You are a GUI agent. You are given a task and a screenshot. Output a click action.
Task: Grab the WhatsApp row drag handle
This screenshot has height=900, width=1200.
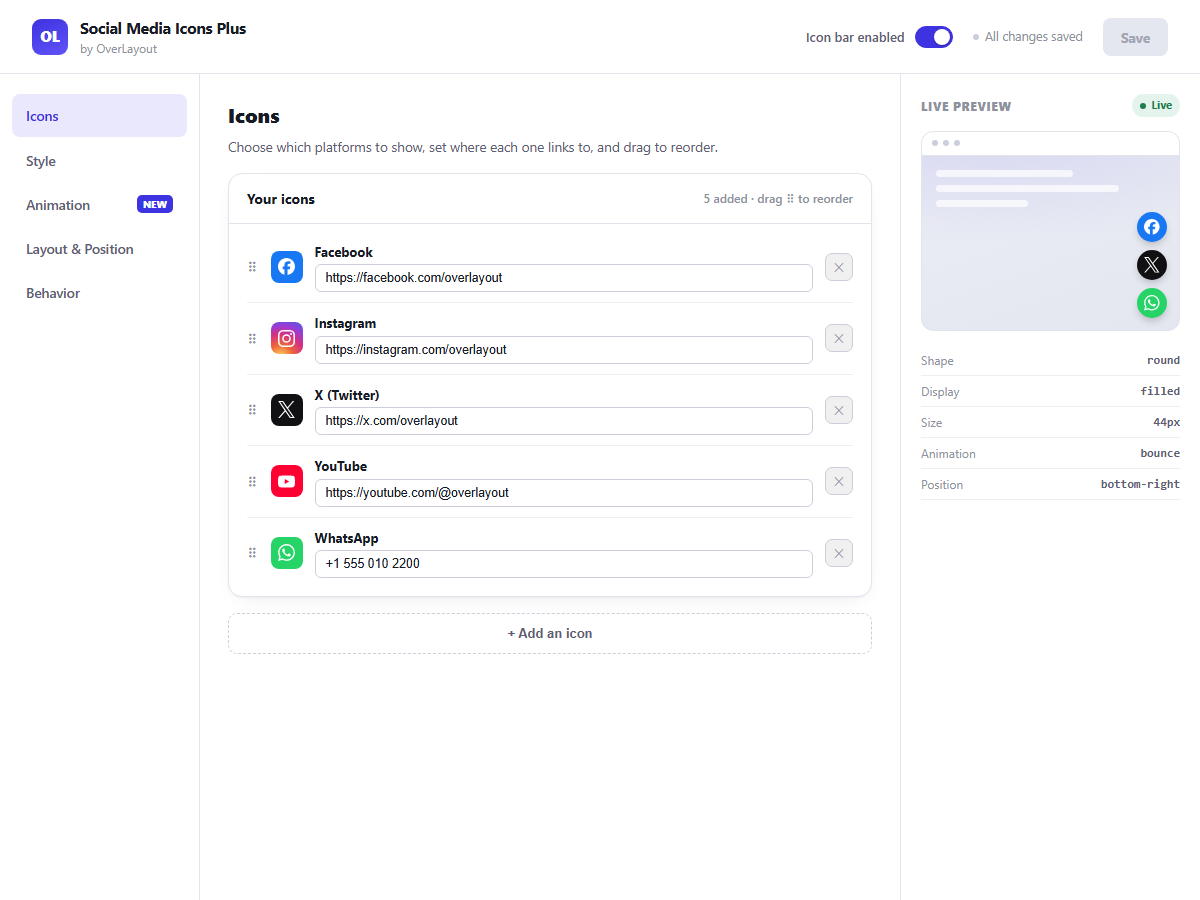pos(252,553)
